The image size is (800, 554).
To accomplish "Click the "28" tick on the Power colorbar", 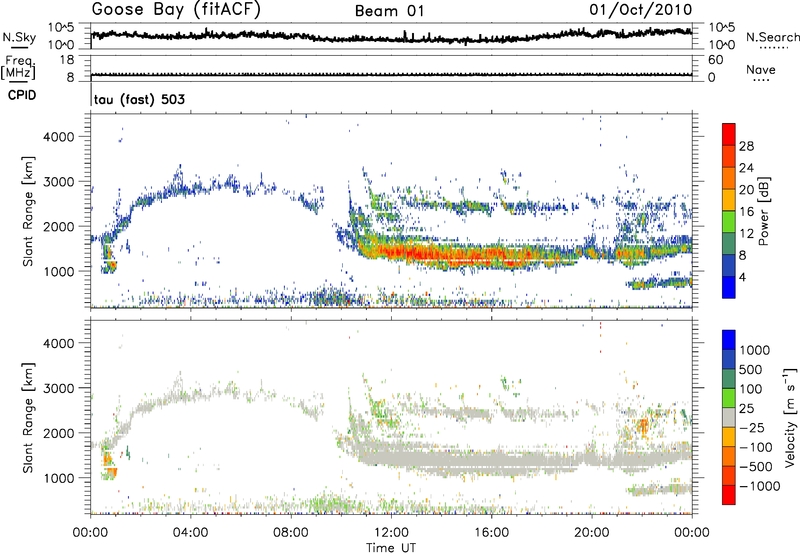I will tap(746, 146).
